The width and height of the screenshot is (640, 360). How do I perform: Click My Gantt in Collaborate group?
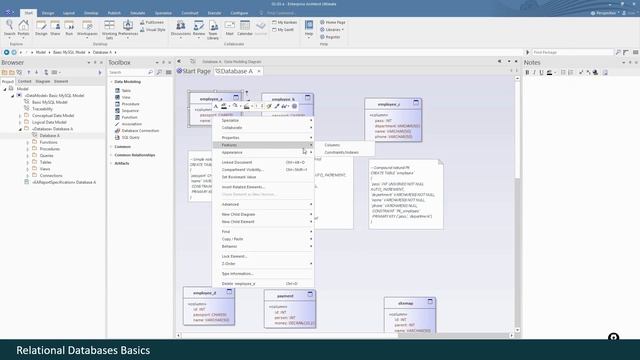pos(283,30)
